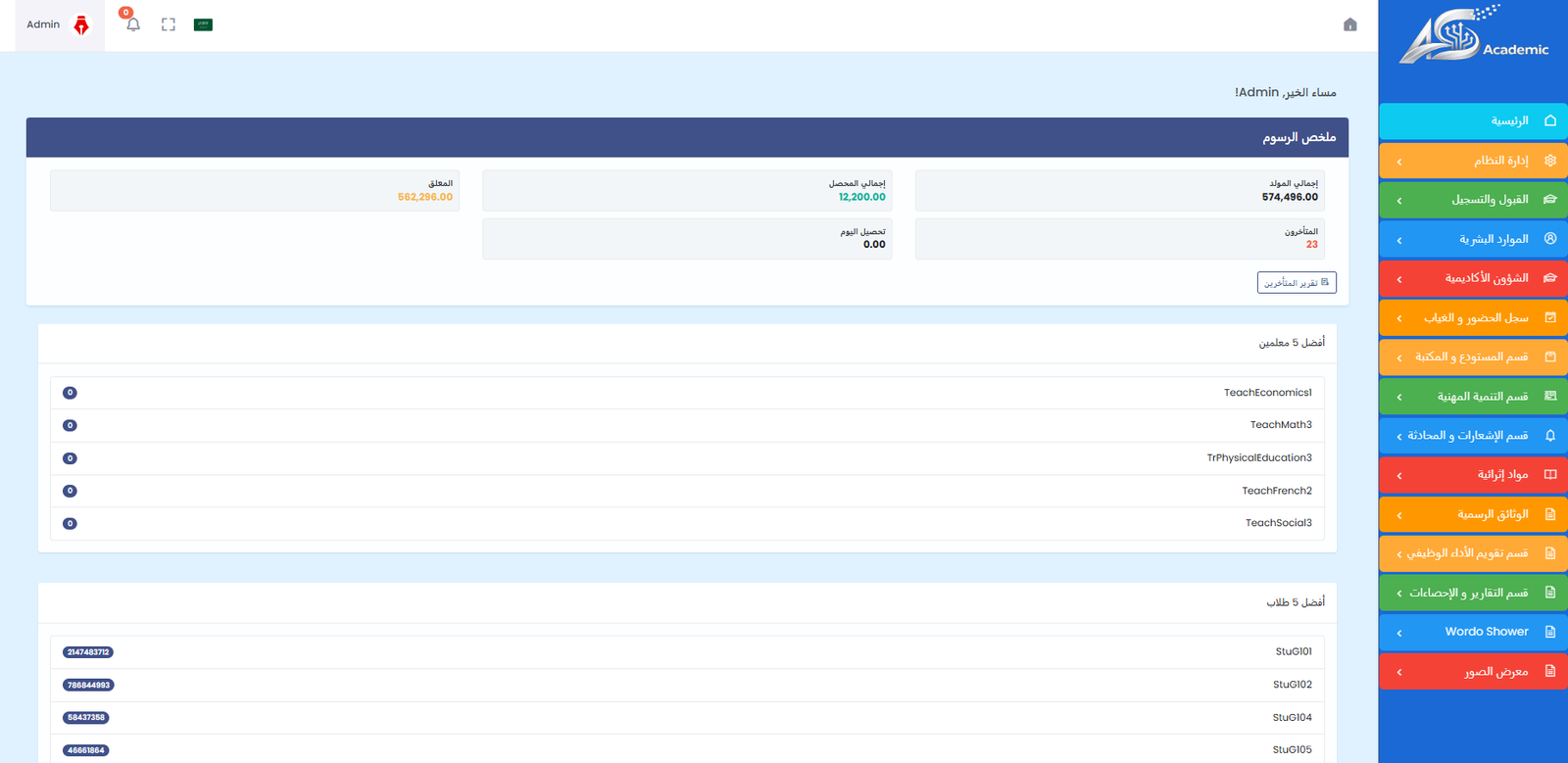
Task: Click graduation cap icon for القبول والتسجيل
Action: 1550,200
